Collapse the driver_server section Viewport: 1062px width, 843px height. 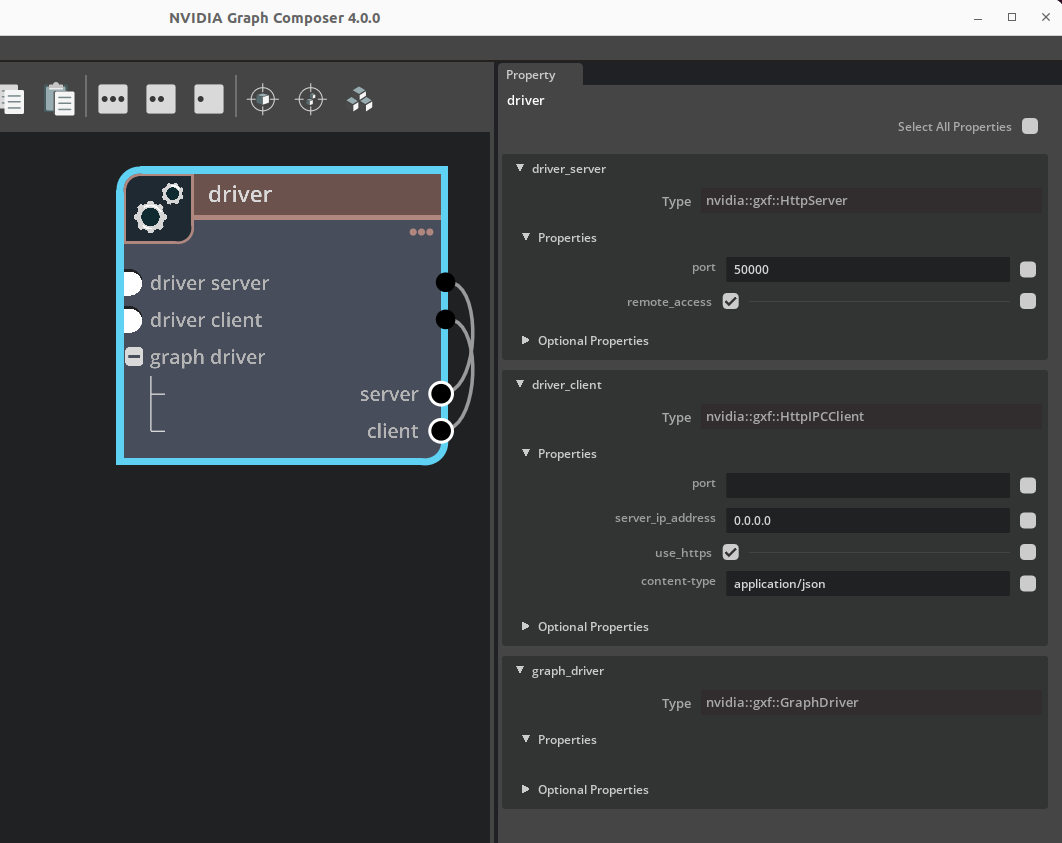tap(519, 168)
